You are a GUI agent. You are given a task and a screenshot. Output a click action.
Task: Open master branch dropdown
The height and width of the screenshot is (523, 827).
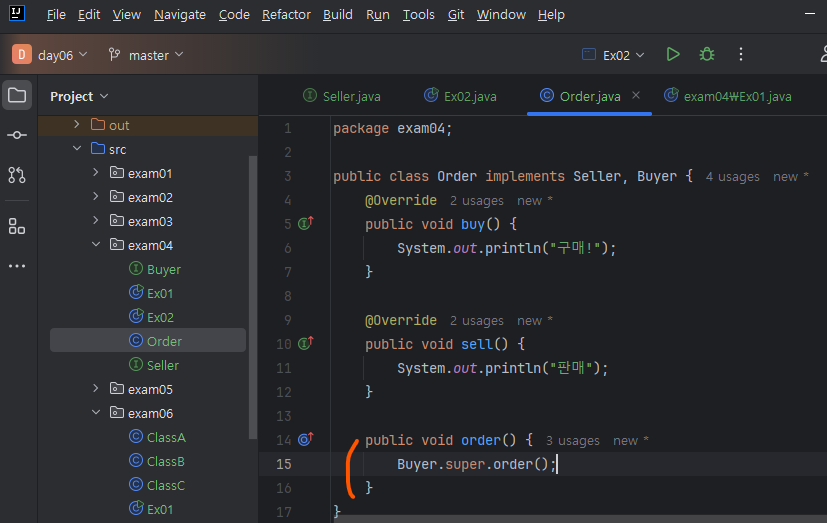(156, 55)
